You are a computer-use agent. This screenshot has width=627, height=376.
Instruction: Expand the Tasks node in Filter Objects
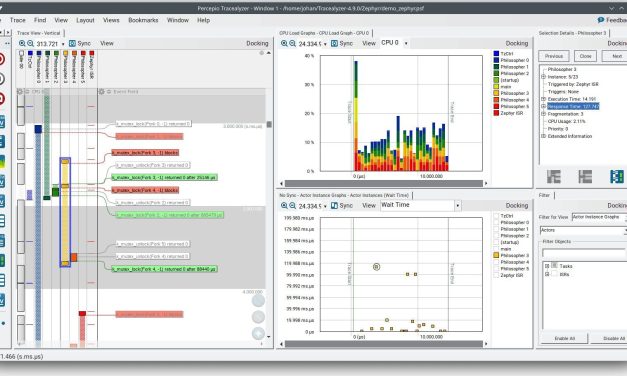click(547, 266)
